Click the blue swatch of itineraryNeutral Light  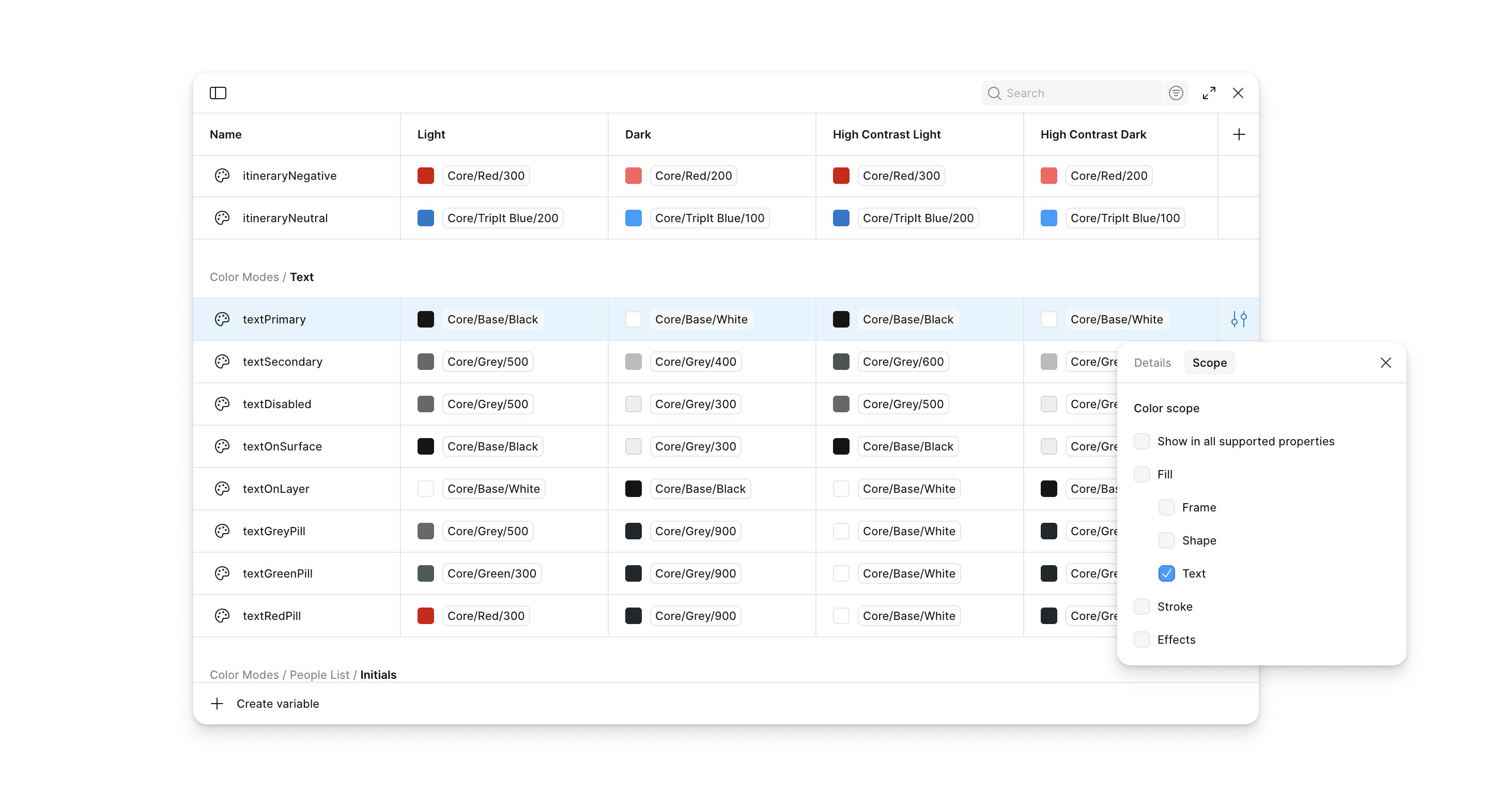pyautogui.click(x=426, y=217)
